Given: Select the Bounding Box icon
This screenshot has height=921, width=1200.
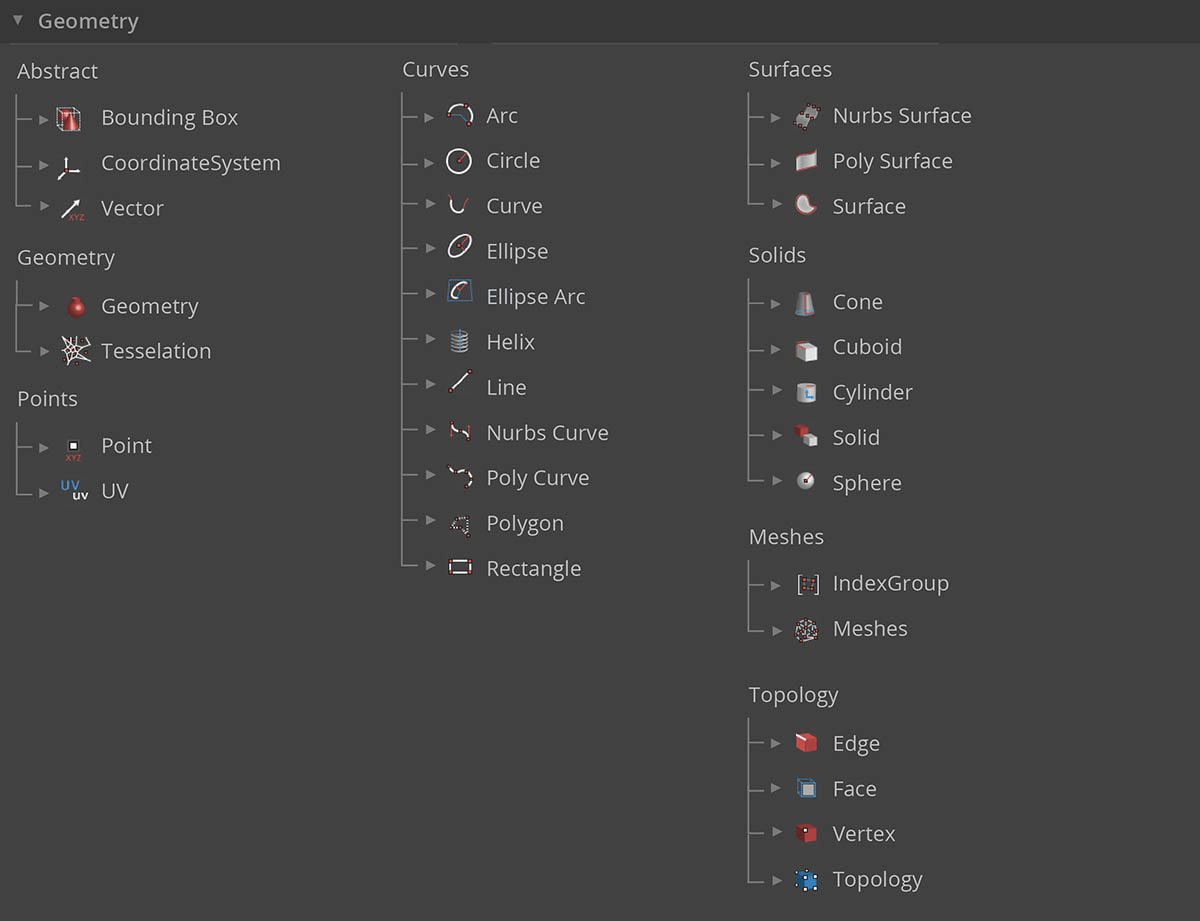Looking at the screenshot, I should click(68, 117).
